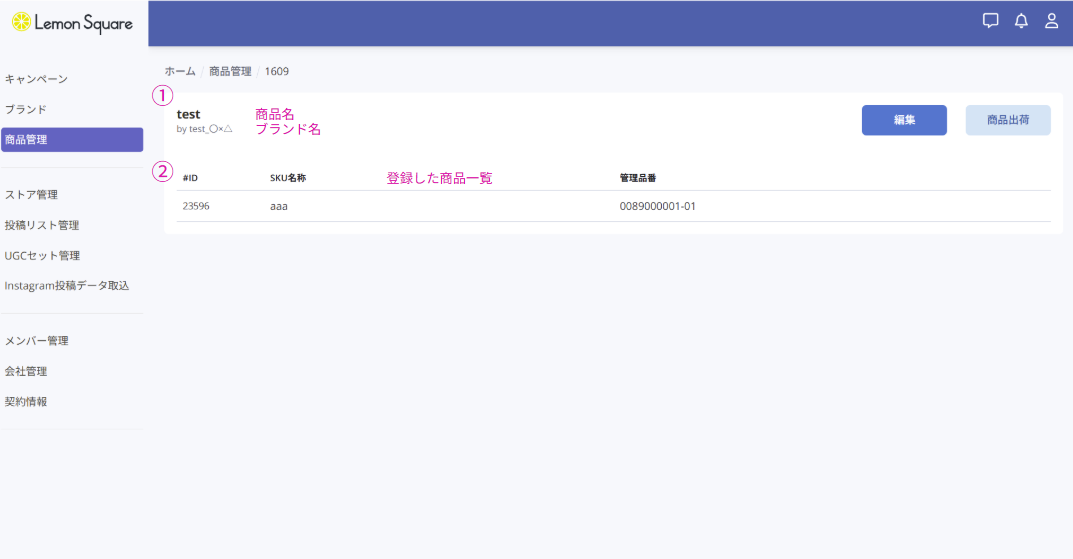The image size is (1073, 559).
Task: Go to メンバー管理 in the sidebar
Action: 36,341
